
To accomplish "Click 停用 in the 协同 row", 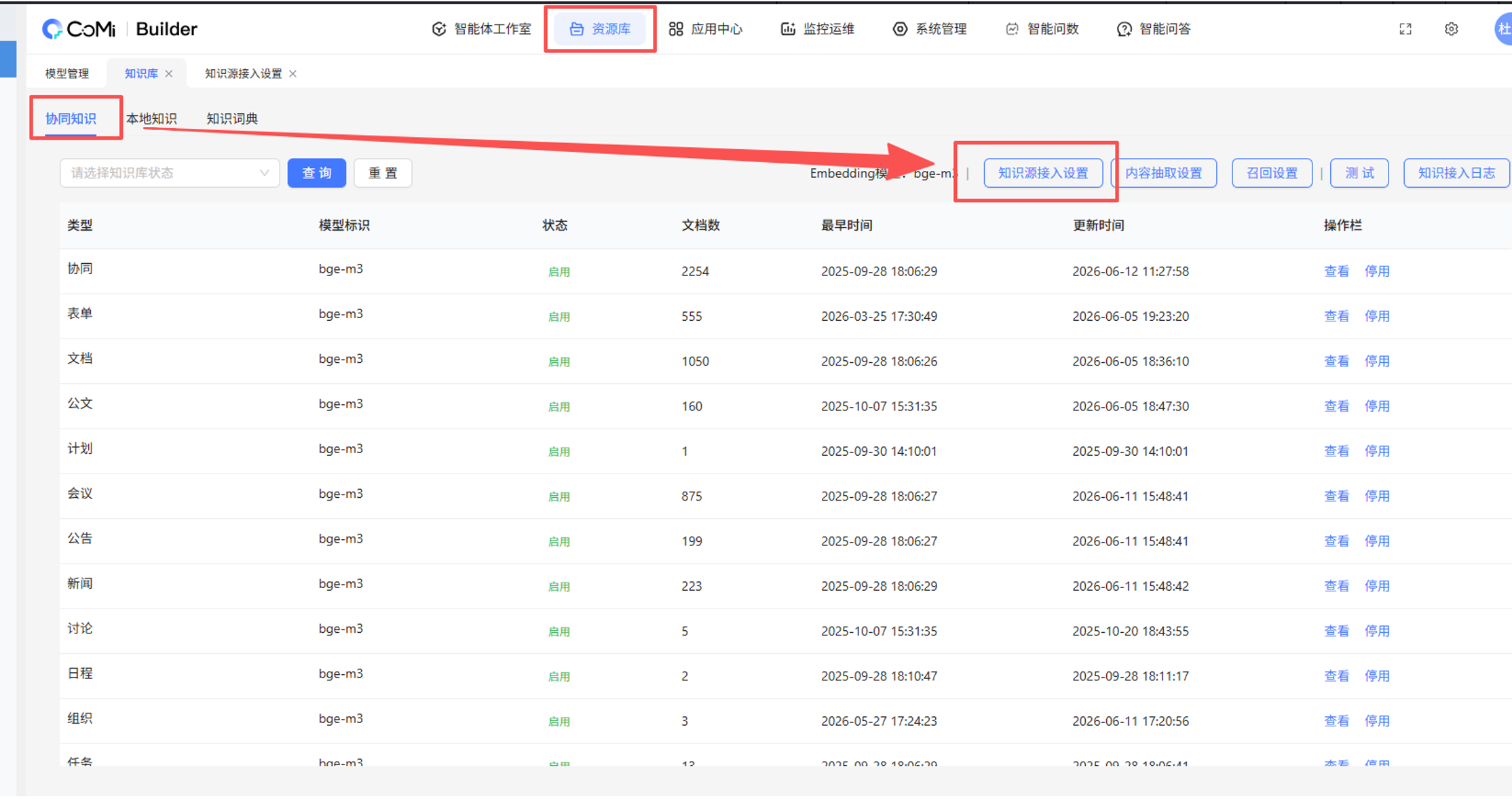I will click(x=1377, y=271).
